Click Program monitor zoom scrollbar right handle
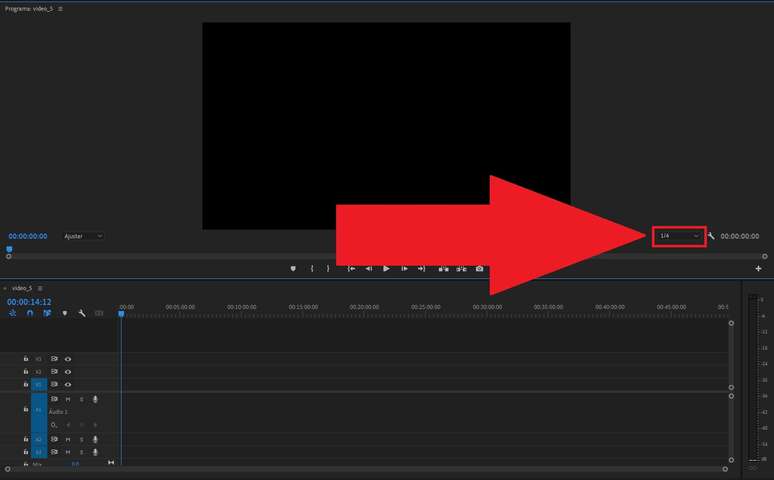Viewport: 774px width, 480px height. pyautogui.click(x=765, y=256)
